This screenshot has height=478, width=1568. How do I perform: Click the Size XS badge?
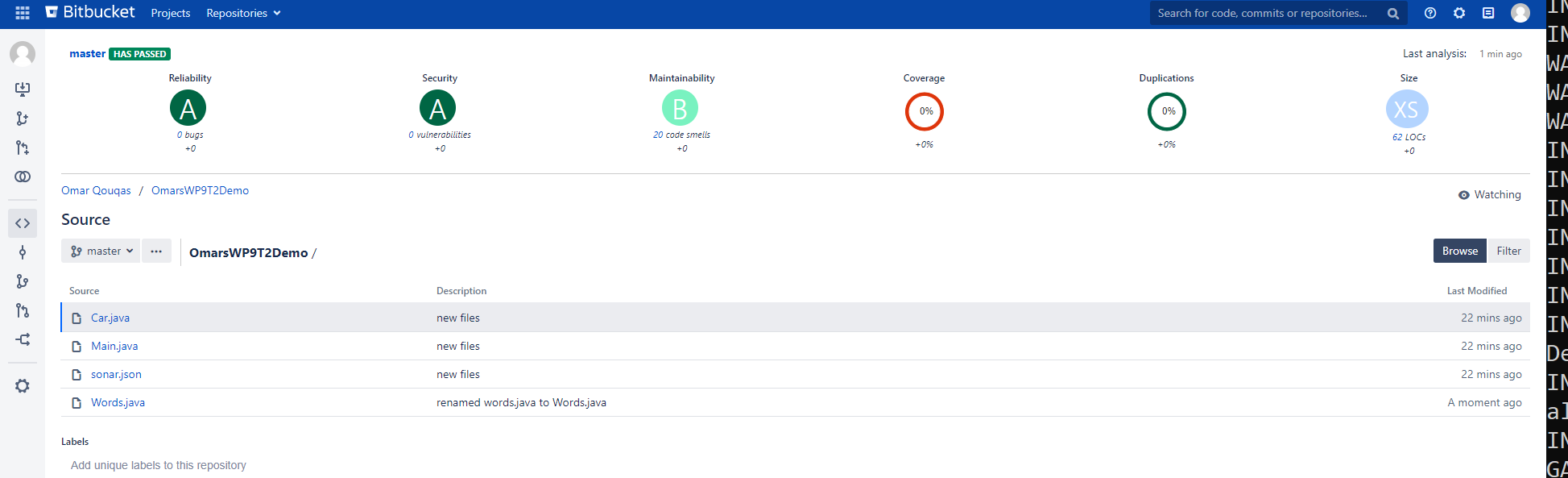pyautogui.click(x=1407, y=110)
